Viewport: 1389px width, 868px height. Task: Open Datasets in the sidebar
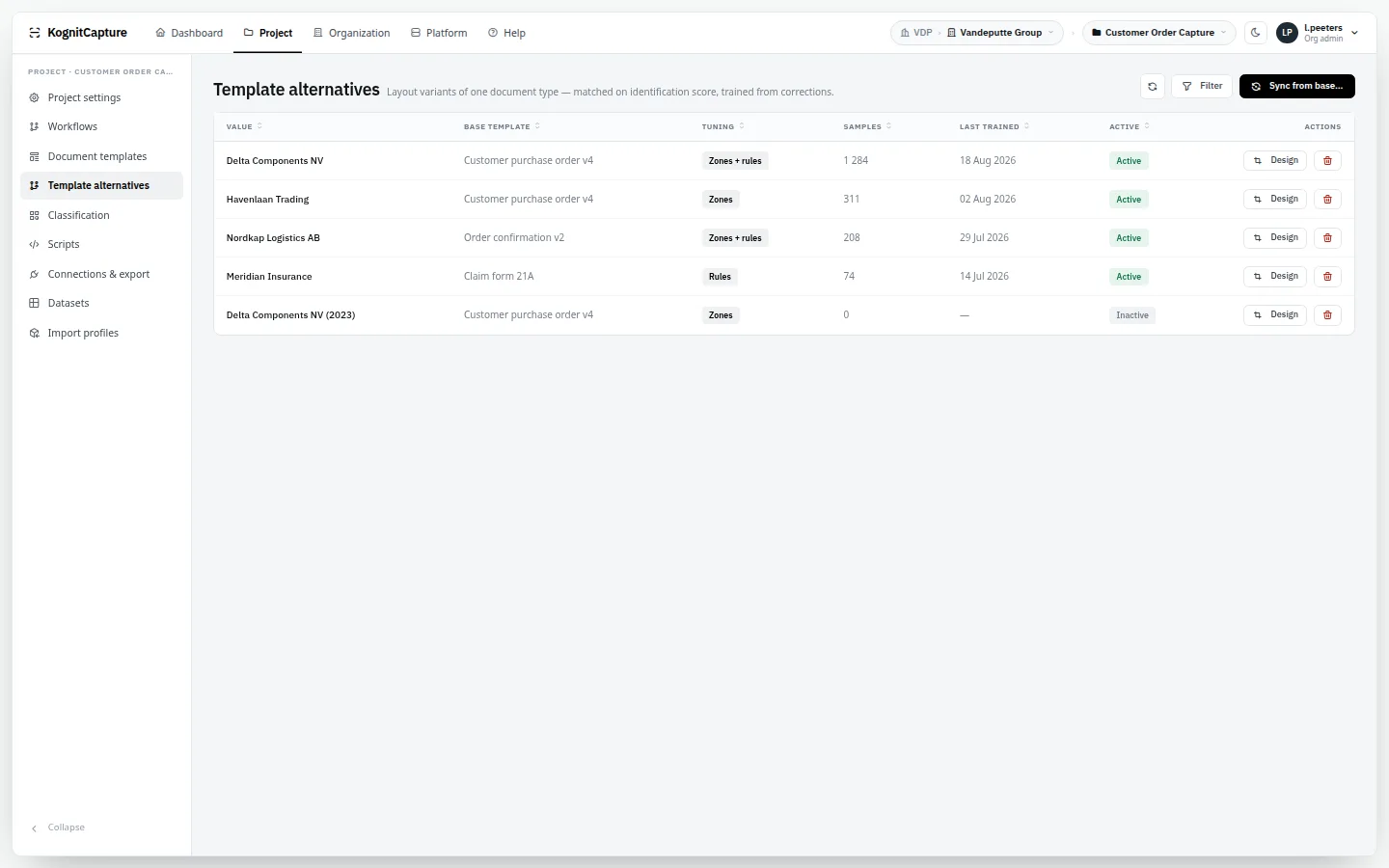click(x=101, y=303)
